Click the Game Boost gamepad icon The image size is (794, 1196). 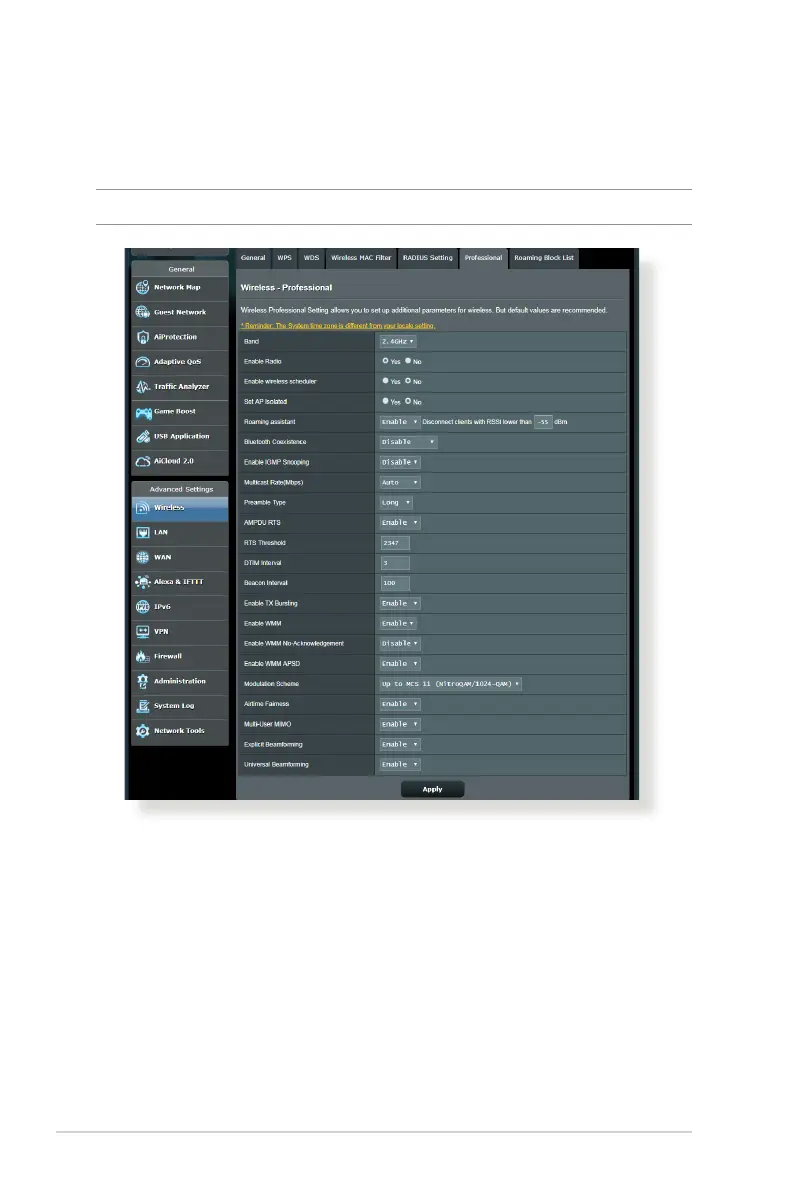(143, 412)
